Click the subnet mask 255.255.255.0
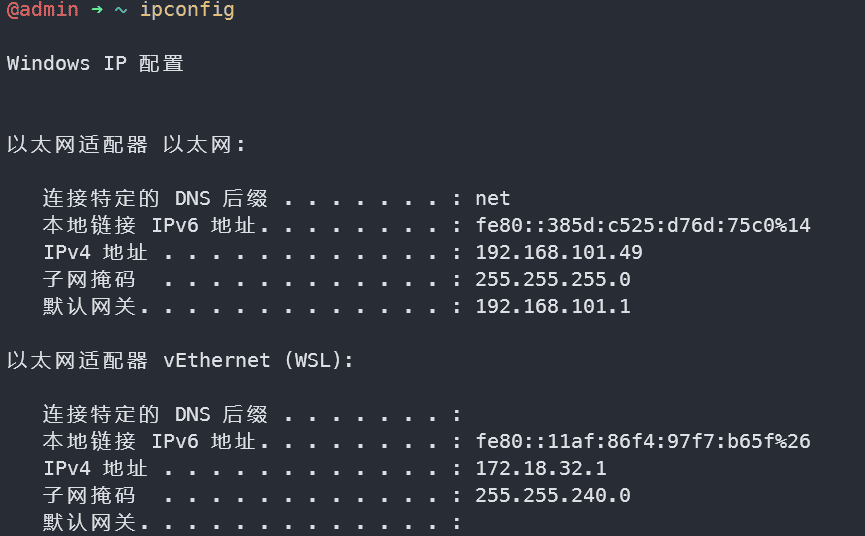 pos(552,280)
